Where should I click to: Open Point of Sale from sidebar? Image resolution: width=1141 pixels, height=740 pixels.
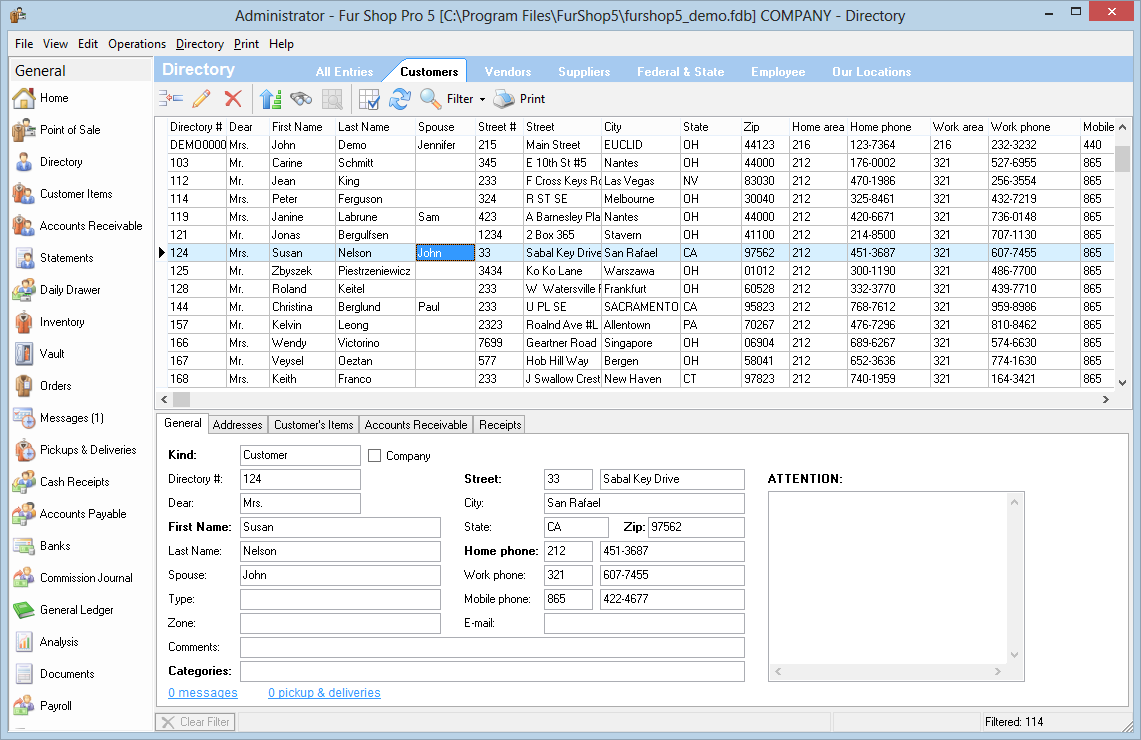(69, 130)
